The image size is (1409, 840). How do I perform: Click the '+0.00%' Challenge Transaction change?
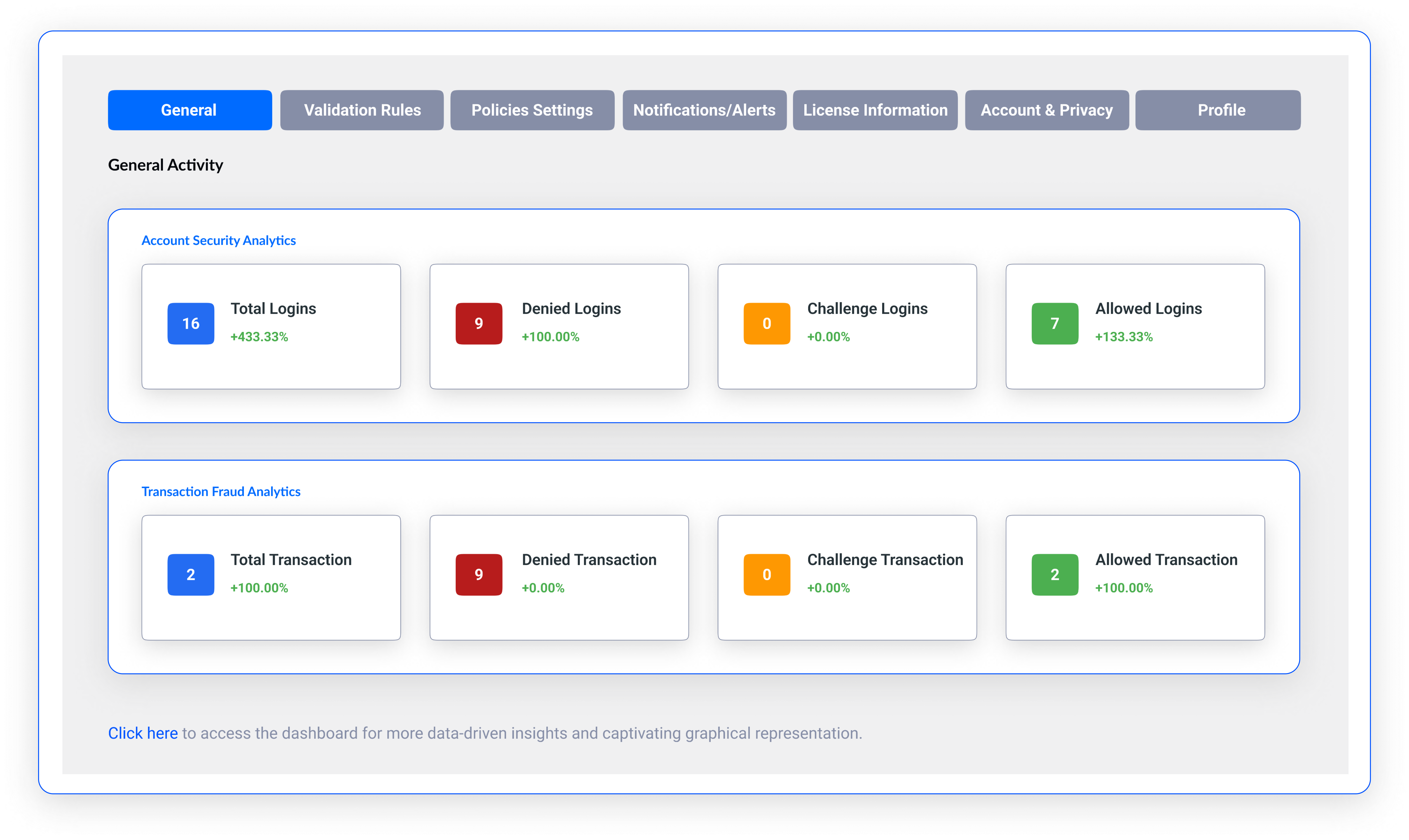(829, 588)
